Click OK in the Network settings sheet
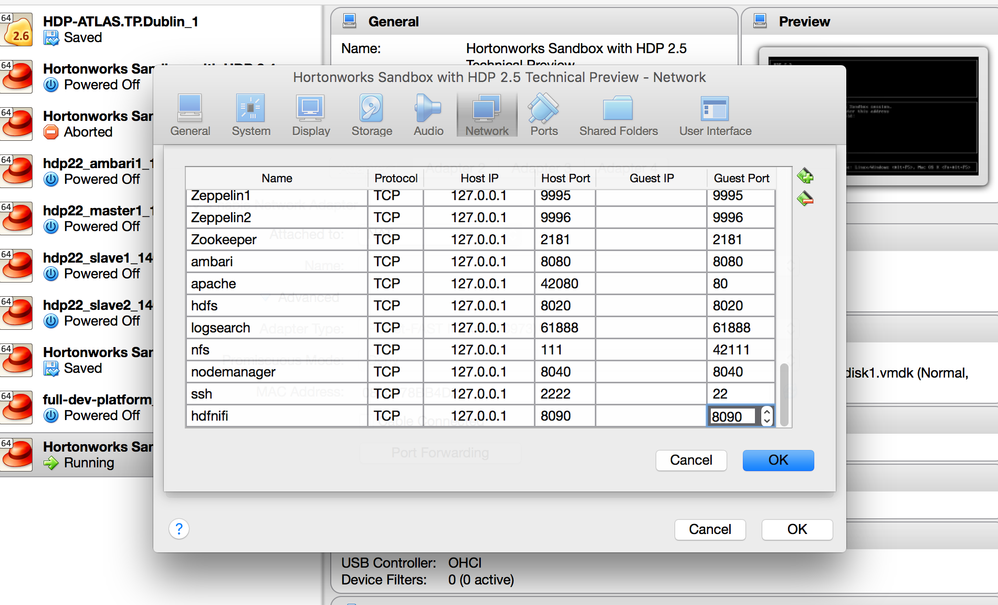Image resolution: width=998 pixels, height=605 pixels. pyautogui.click(x=797, y=529)
